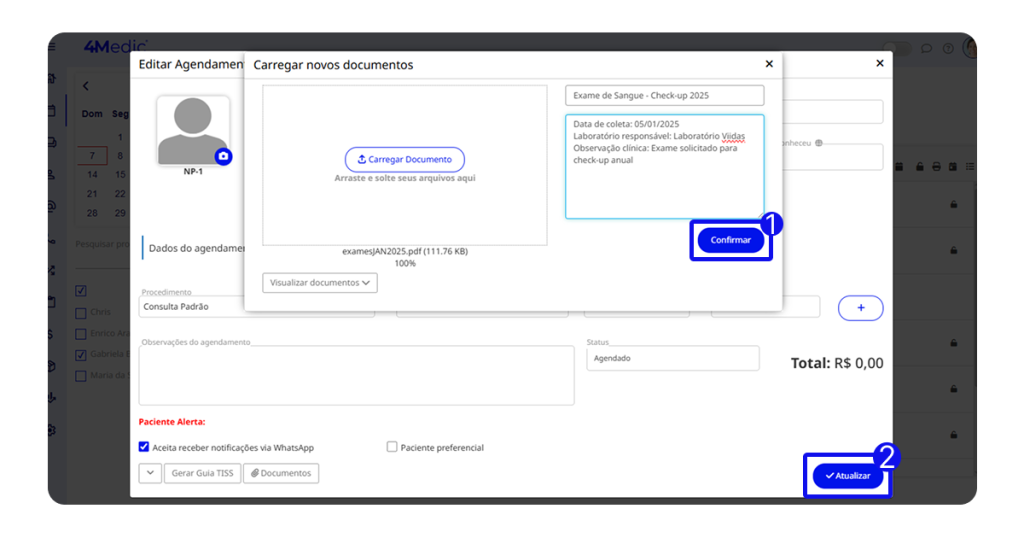Open the Status dropdown showing Agendado
This screenshot has width=1024, height=538.
(672, 358)
